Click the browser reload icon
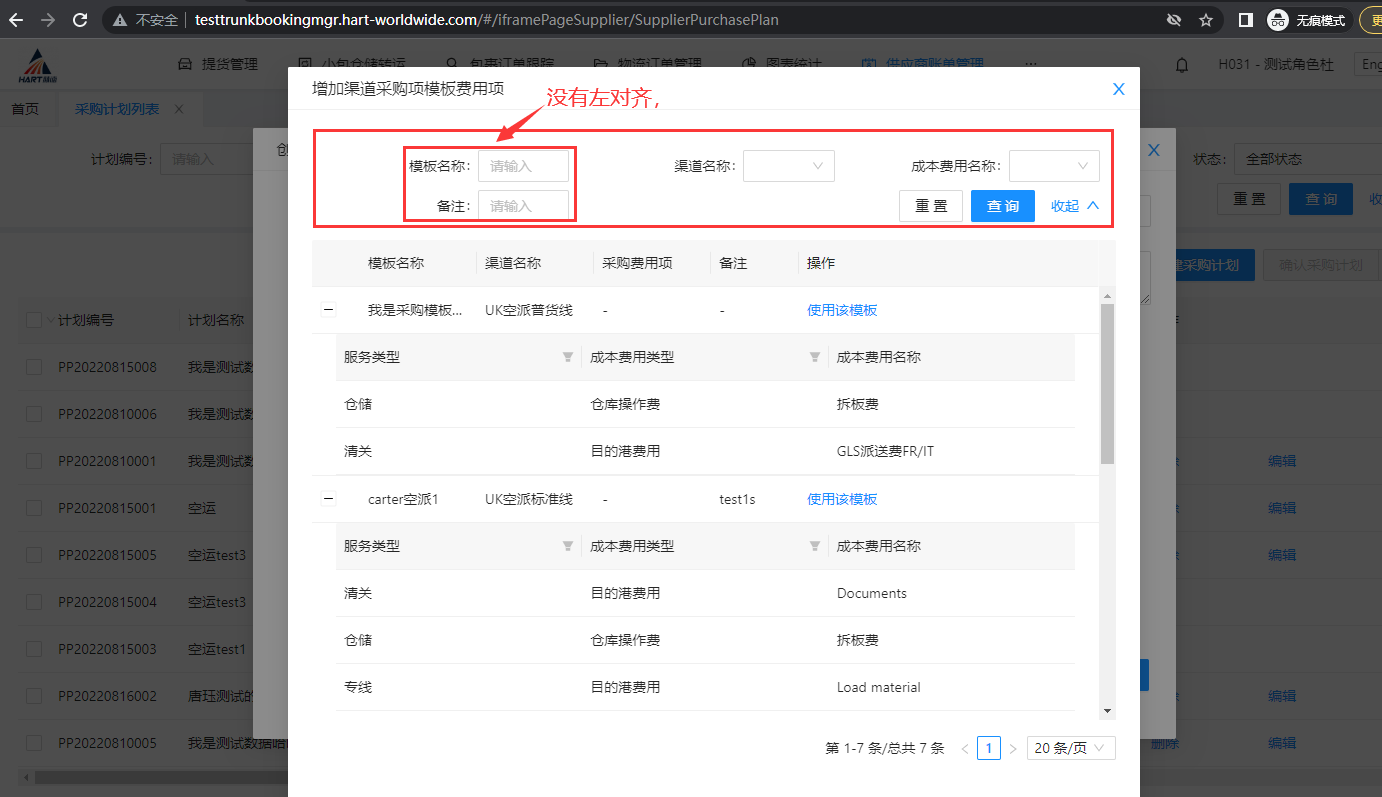The height and width of the screenshot is (797, 1382). (x=80, y=19)
